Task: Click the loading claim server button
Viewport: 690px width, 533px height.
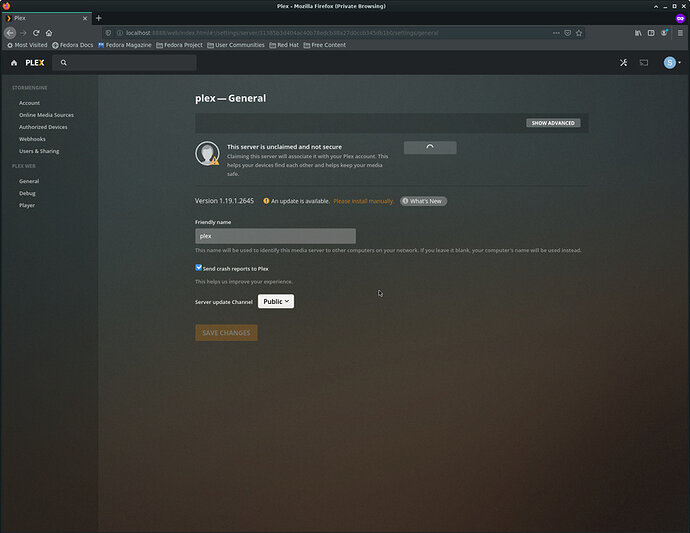Action: click(430, 148)
